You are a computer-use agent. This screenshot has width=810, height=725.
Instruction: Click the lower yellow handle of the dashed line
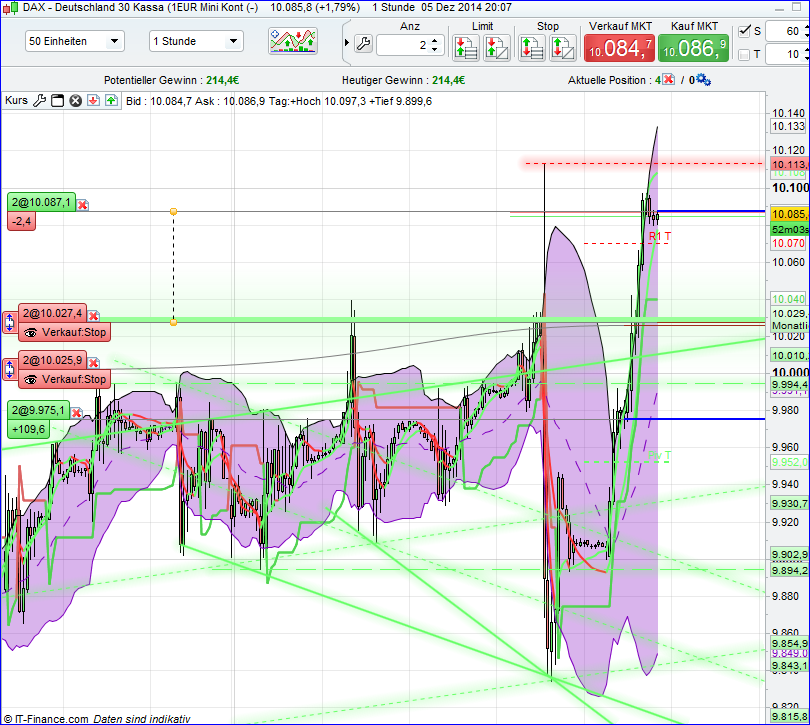[174, 322]
